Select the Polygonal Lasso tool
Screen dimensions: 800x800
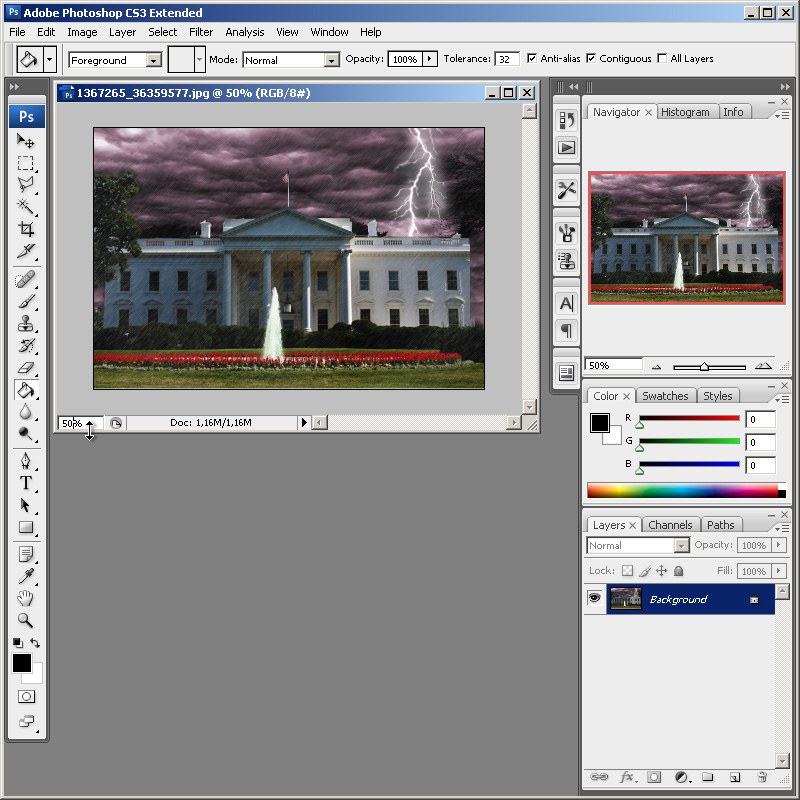(26, 184)
